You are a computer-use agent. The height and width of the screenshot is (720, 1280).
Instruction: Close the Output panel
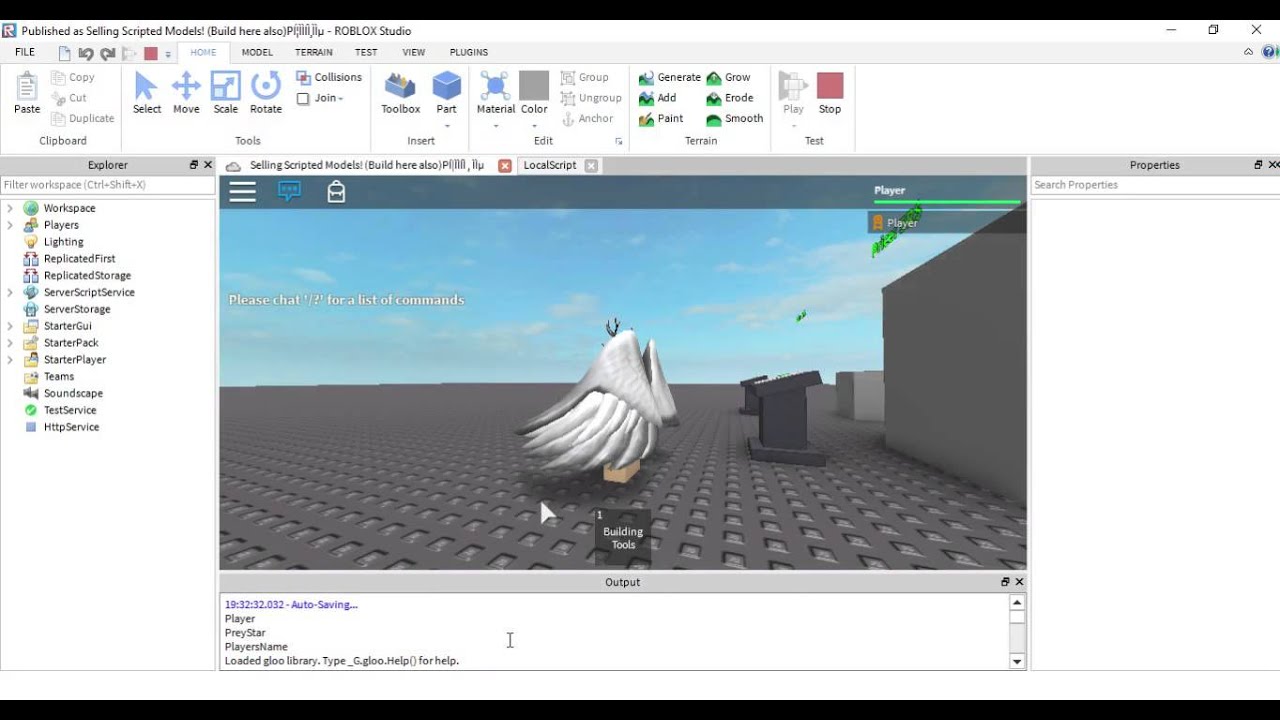point(1019,582)
